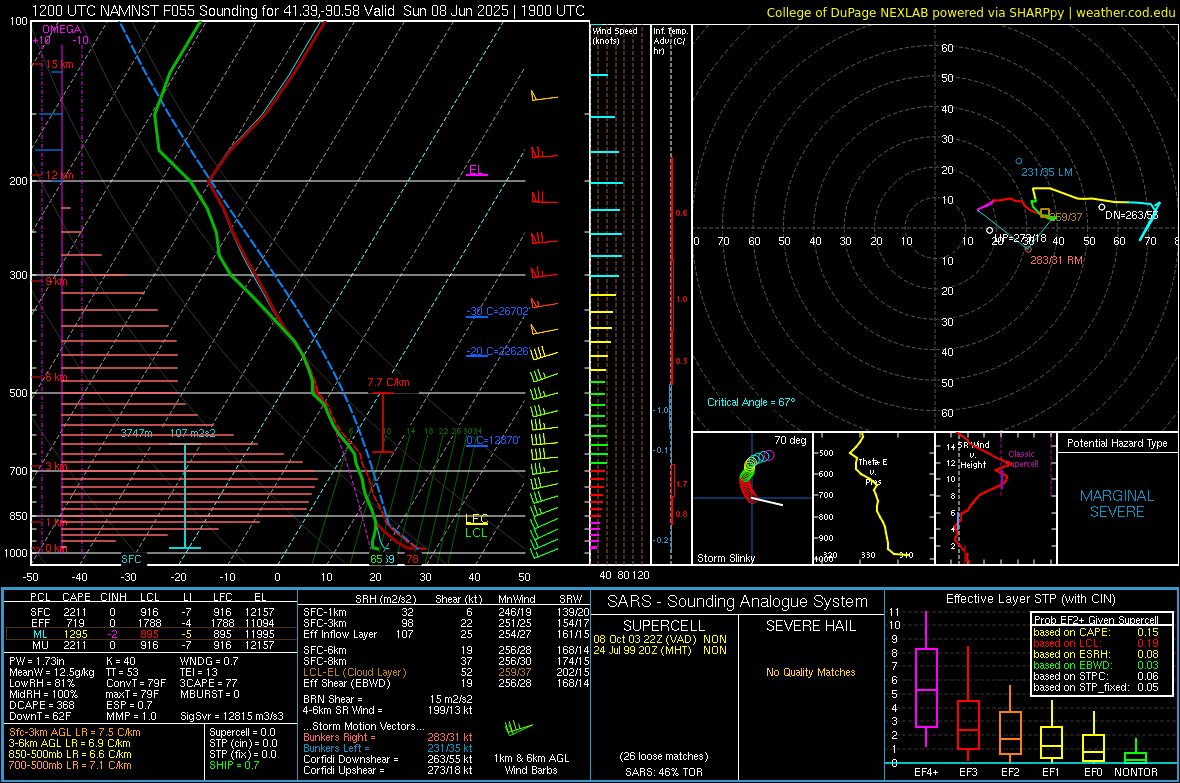Click the green 'SHIP = 0.7' parameter
The height and width of the screenshot is (783, 1180).
tap(234, 766)
